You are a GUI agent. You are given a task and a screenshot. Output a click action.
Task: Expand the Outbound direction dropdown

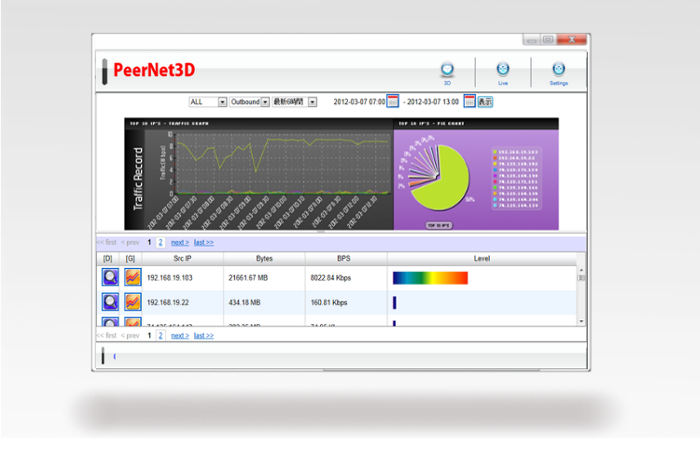coord(249,102)
